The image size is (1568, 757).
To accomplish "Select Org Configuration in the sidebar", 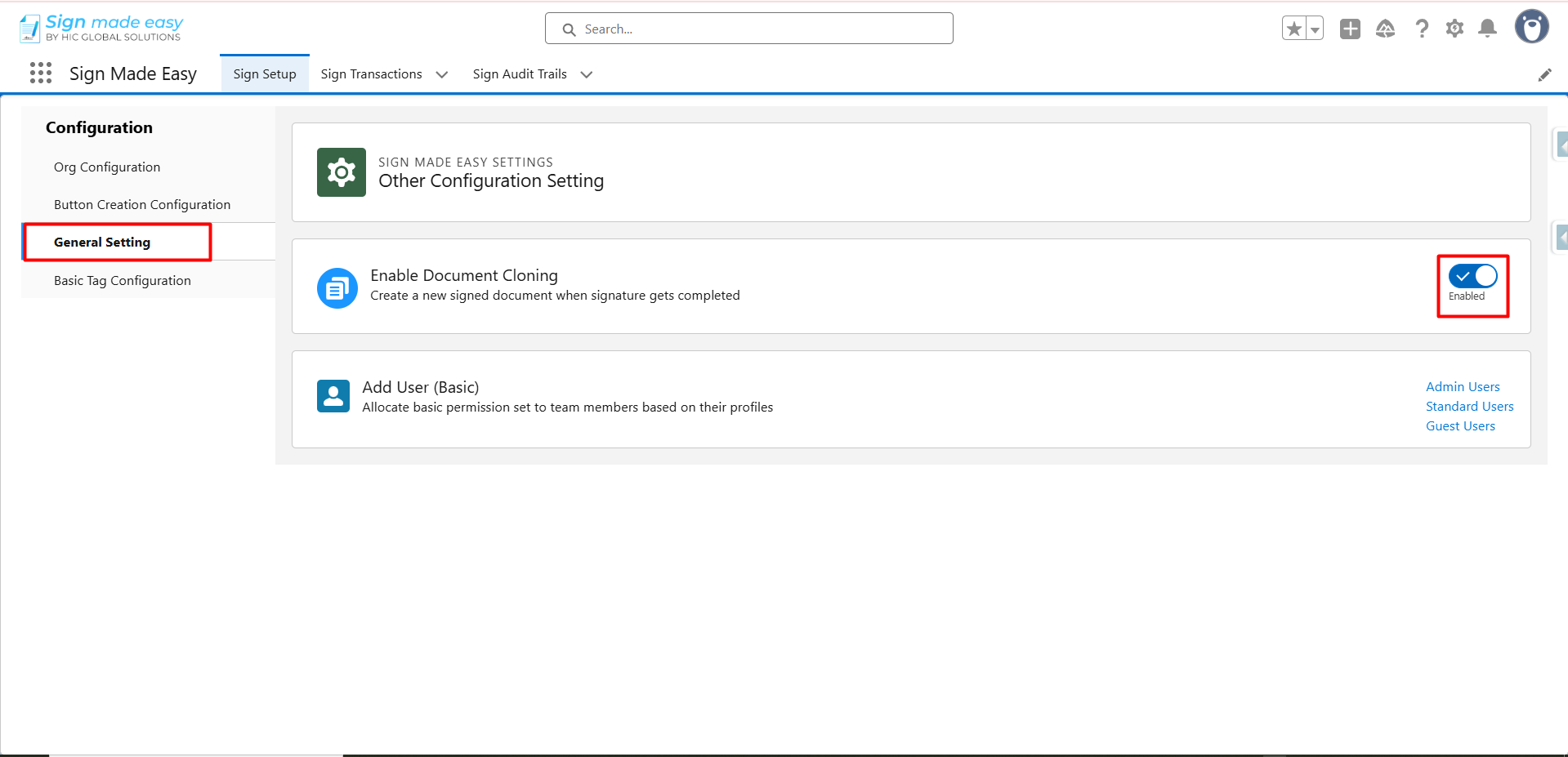I will (107, 167).
